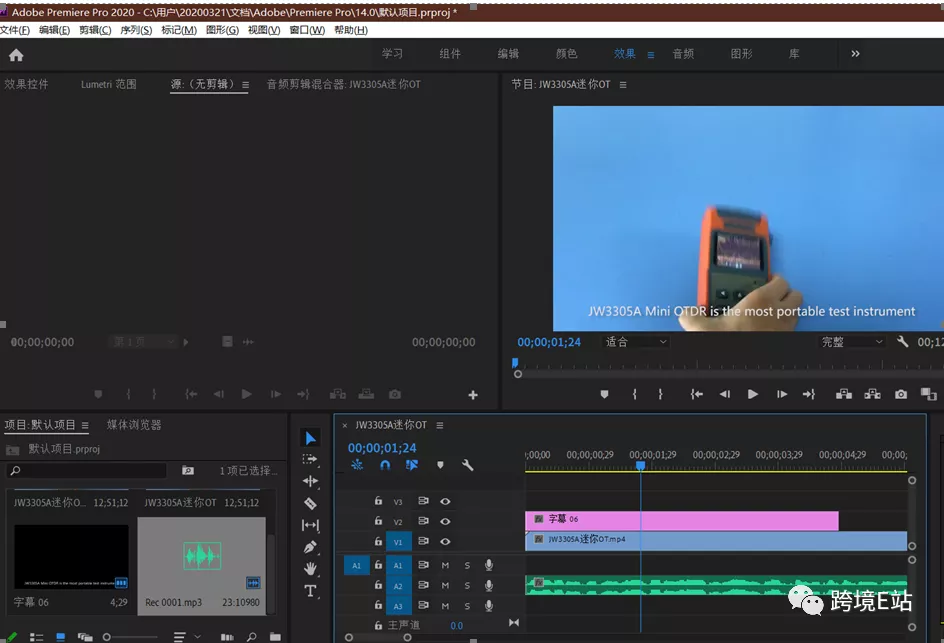
Task: Play the Program Monitor sequence
Action: pyautogui.click(x=753, y=394)
